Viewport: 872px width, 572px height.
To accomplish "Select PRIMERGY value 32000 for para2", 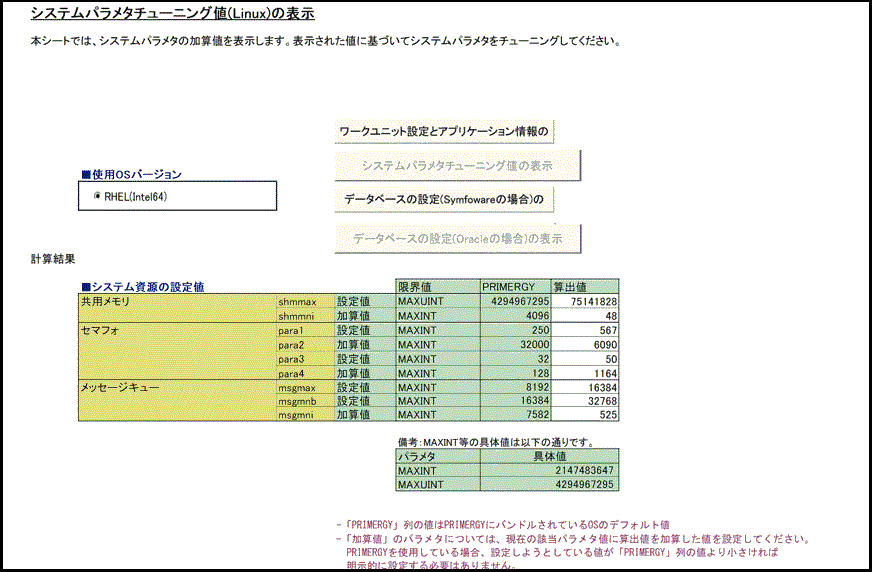I will pos(516,345).
